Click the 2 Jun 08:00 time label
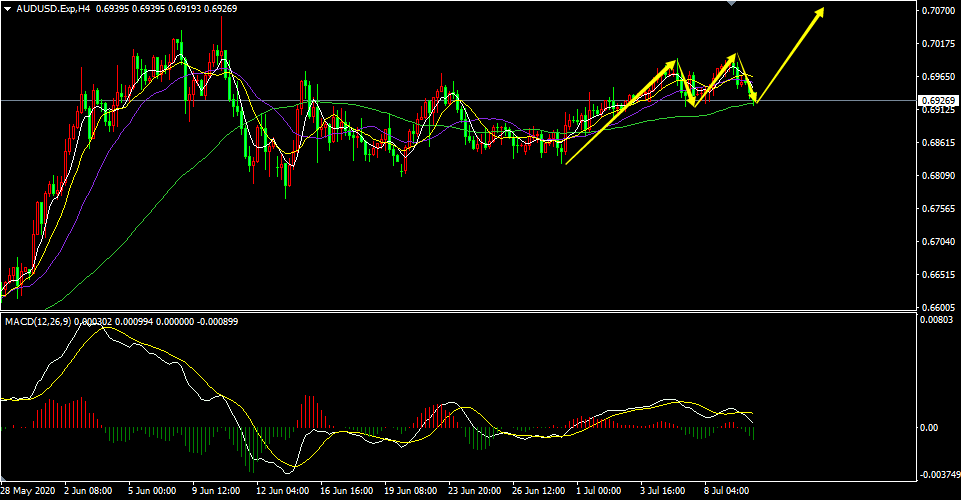 point(89,491)
